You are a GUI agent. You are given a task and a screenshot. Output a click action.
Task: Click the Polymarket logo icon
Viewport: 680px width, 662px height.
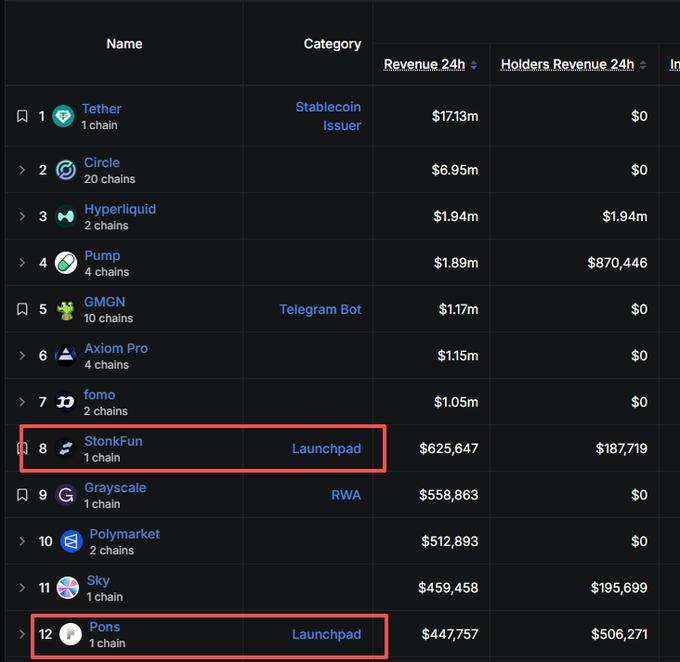pyautogui.click(x=71, y=541)
